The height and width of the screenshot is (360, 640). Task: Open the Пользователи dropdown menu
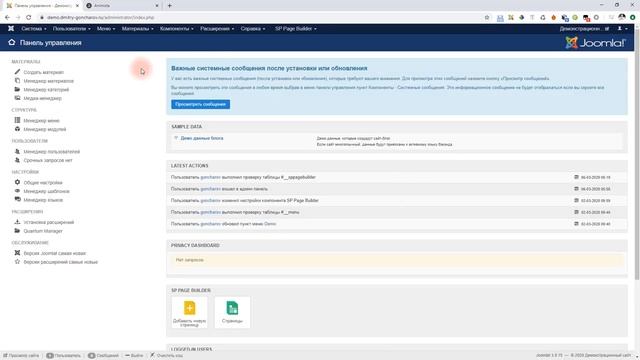[72, 29]
